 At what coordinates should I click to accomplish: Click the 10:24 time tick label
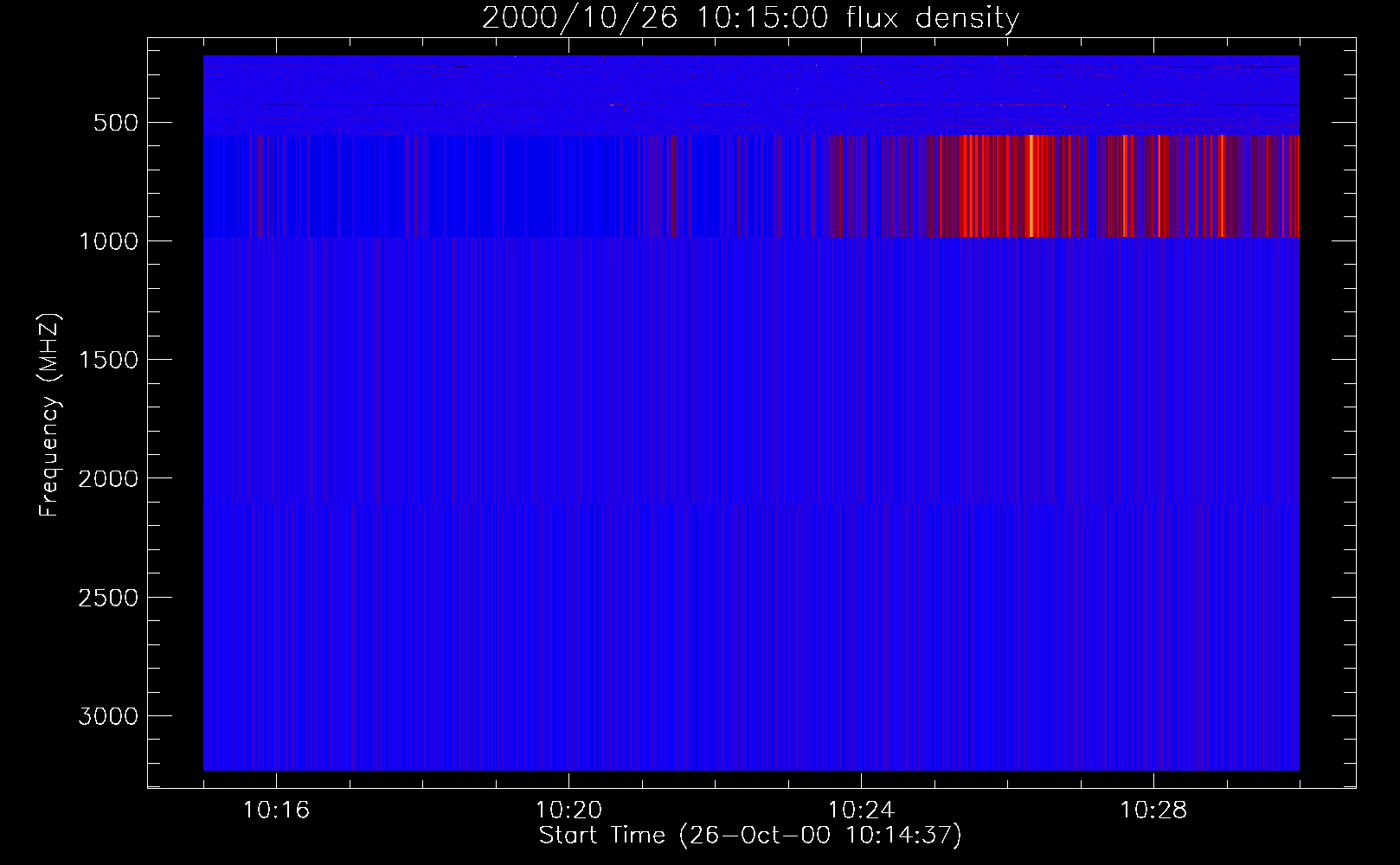point(861,811)
